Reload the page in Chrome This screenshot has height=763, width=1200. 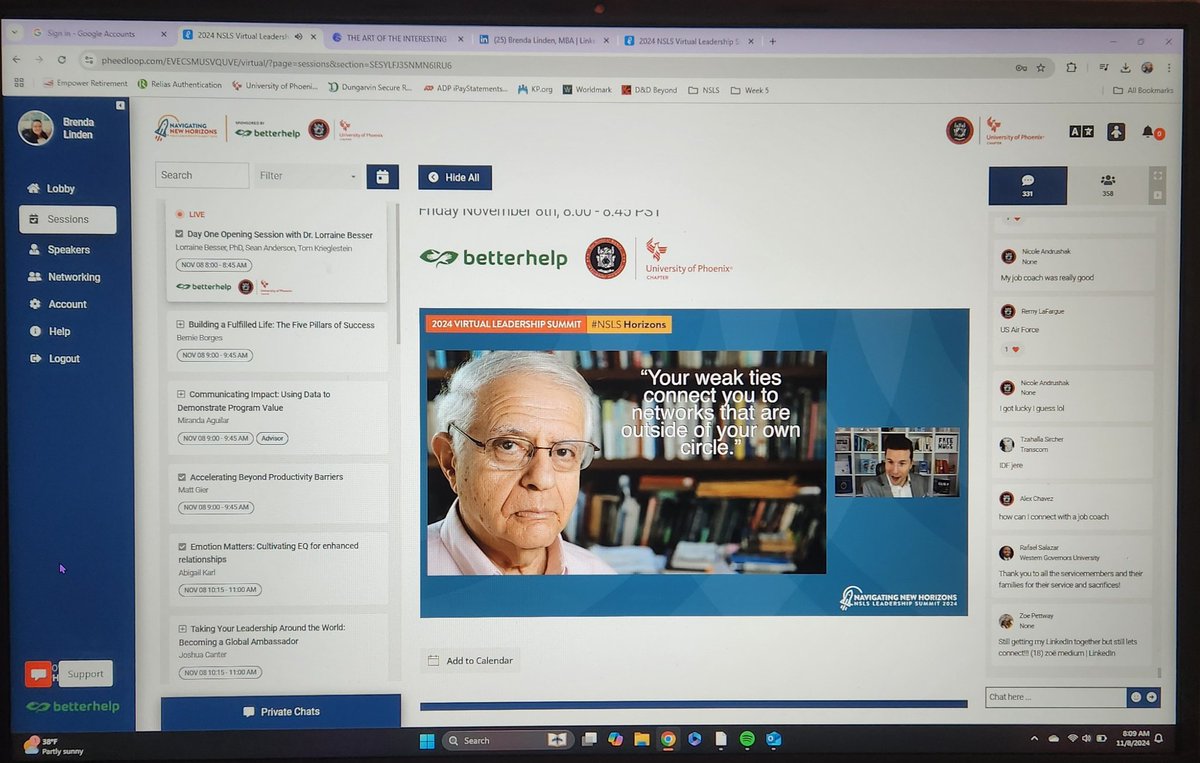point(62,59)
